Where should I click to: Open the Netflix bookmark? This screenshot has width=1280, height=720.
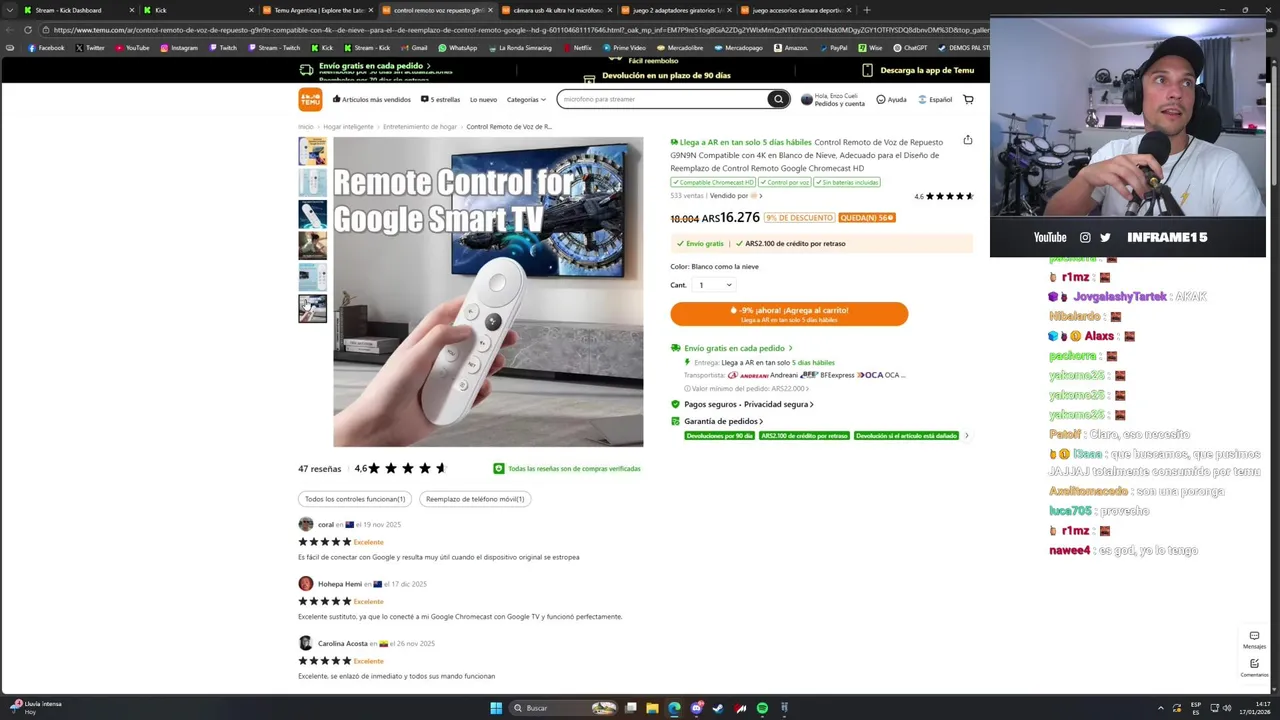tap(577, 47)
